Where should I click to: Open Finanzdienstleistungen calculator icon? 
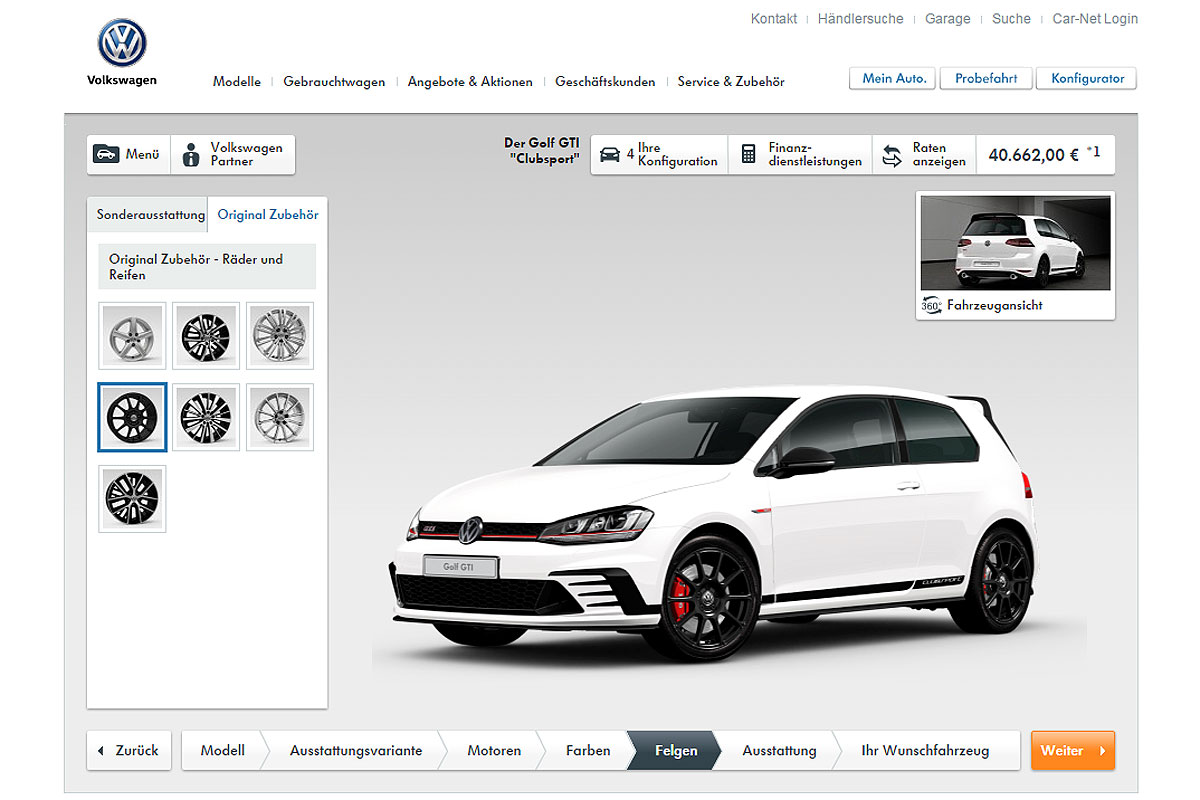click(748, 155)
